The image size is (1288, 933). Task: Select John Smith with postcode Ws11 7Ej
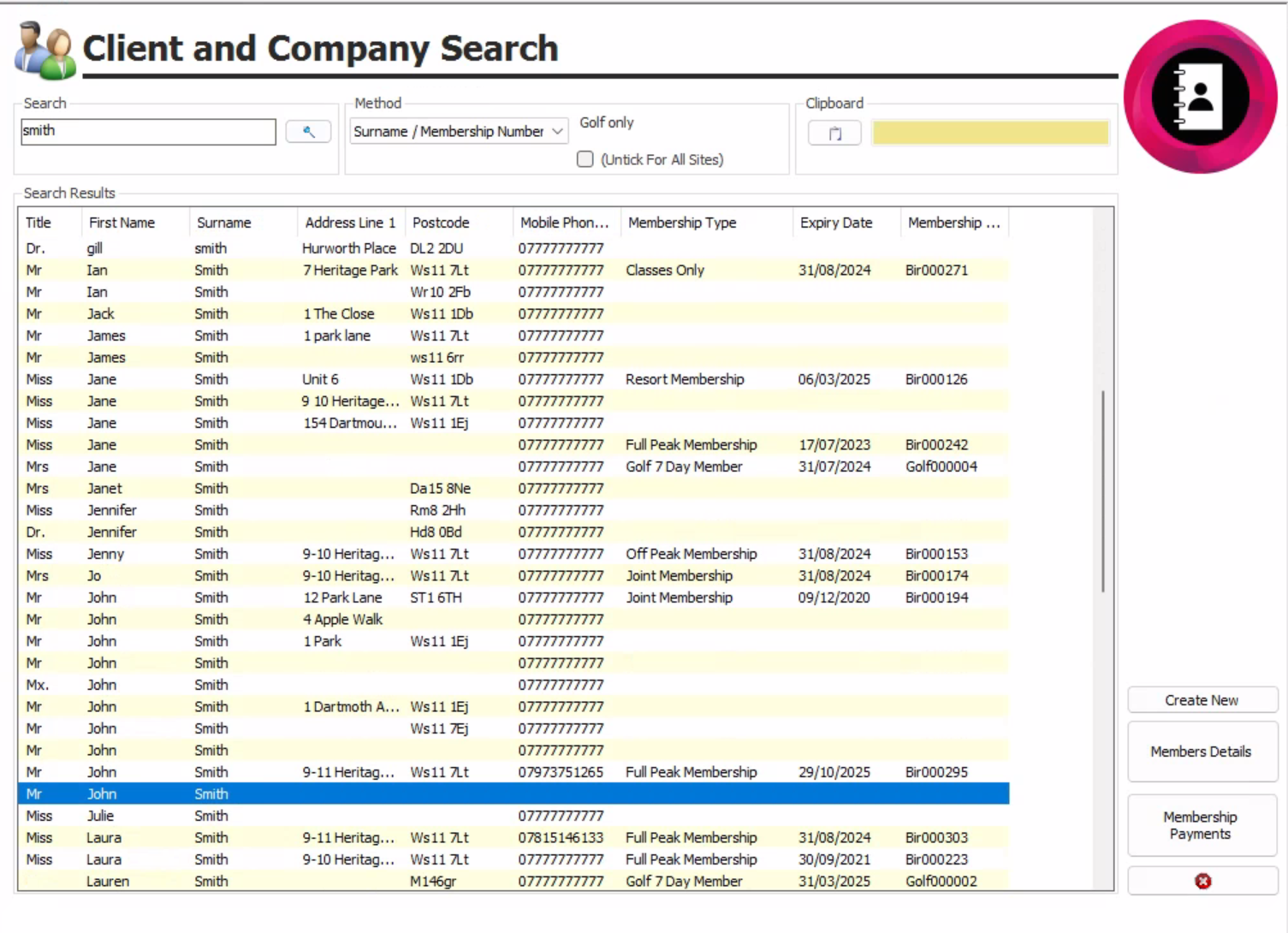click(513, 728)
